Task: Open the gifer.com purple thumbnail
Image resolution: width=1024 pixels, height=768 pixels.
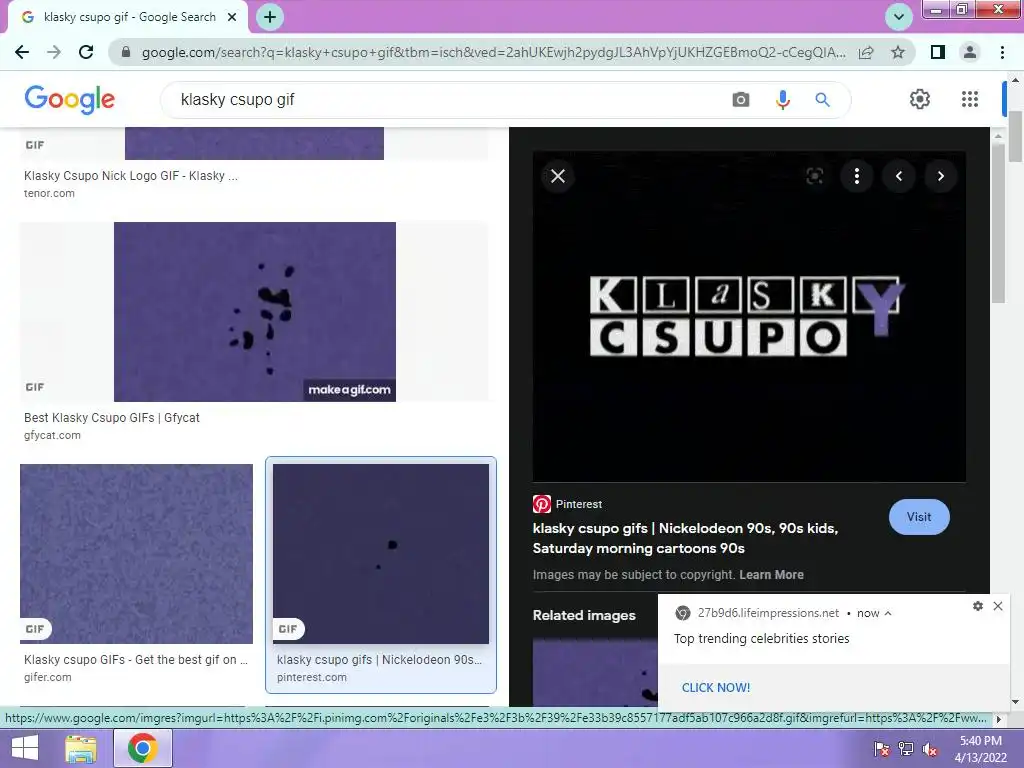Action: (136, 554)
